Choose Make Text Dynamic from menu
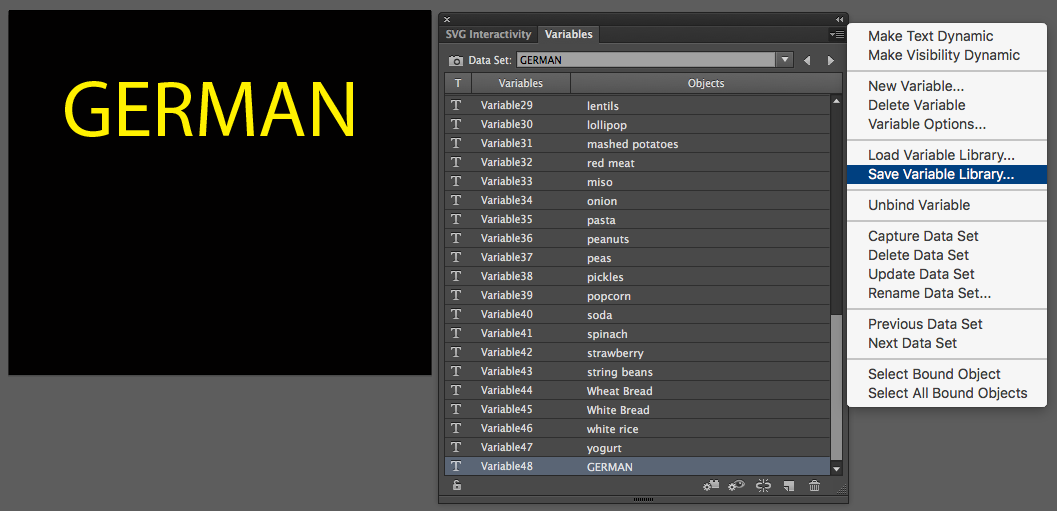Image resolution: width=1057 pixels, height=511 pixels. click(930, 36)
